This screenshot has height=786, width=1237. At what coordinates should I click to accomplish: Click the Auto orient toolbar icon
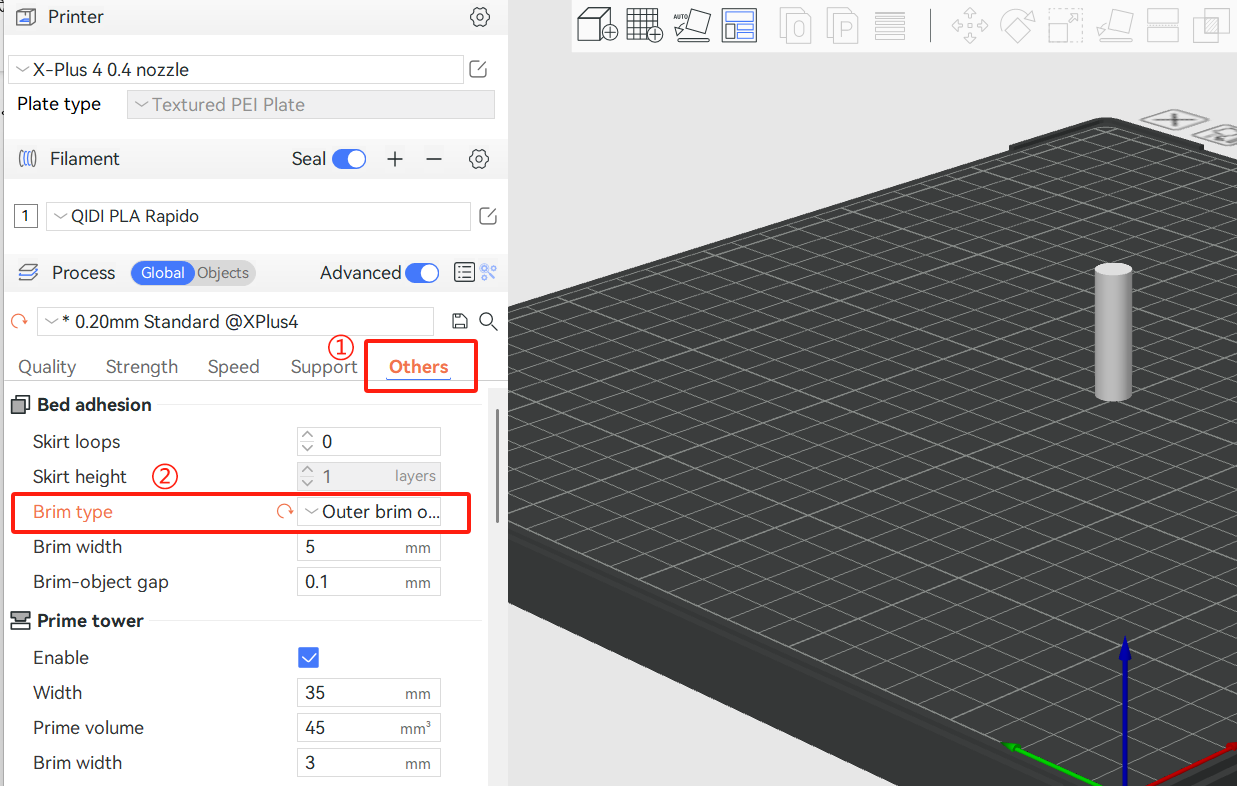coord(691,24)
